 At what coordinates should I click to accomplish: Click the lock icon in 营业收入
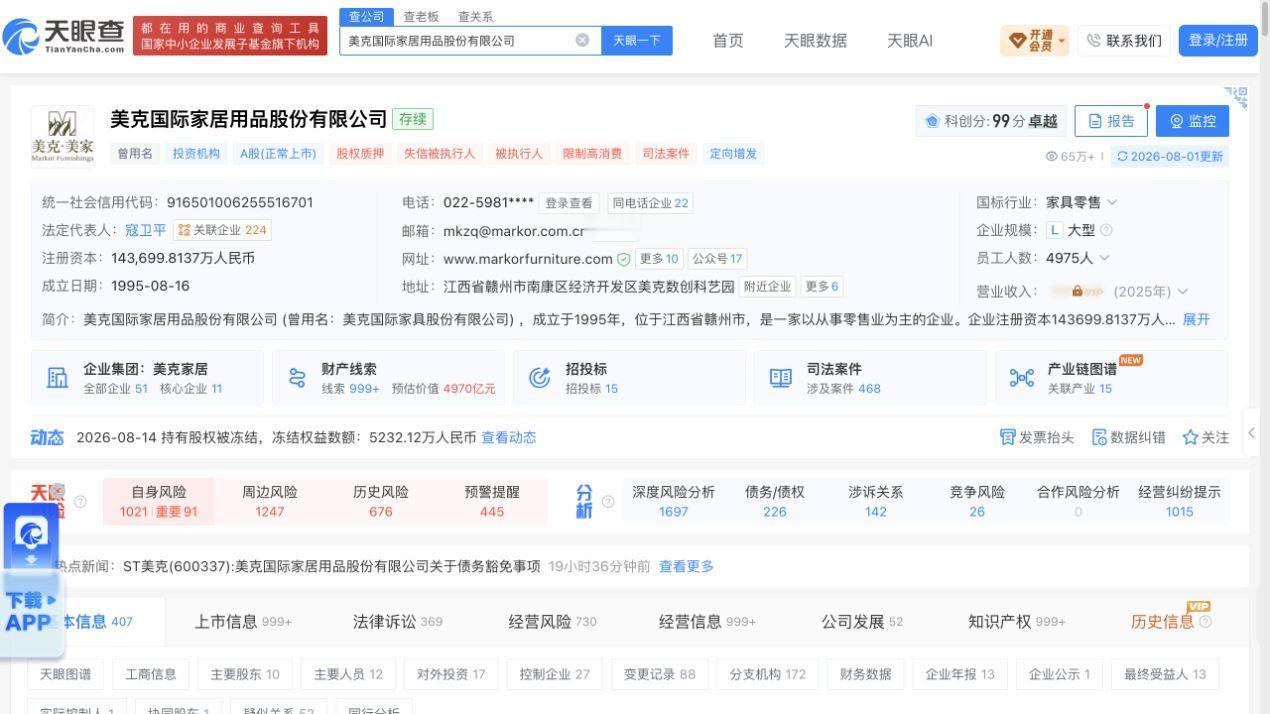[x=1077, y=292]
